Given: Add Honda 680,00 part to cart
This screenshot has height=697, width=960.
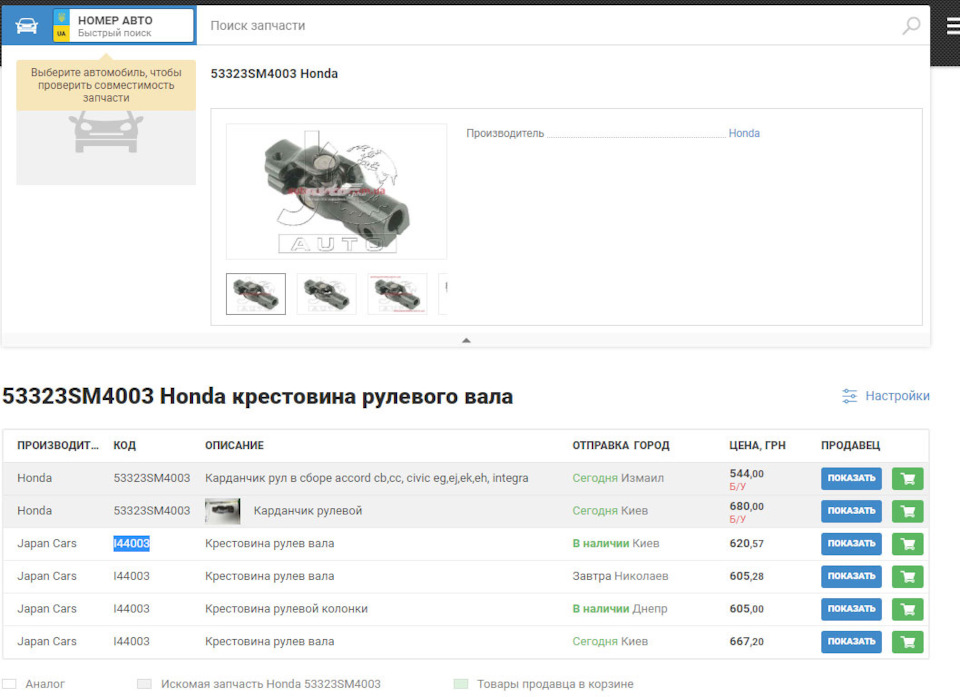Looking at the screenshot, I should point(907,511).
